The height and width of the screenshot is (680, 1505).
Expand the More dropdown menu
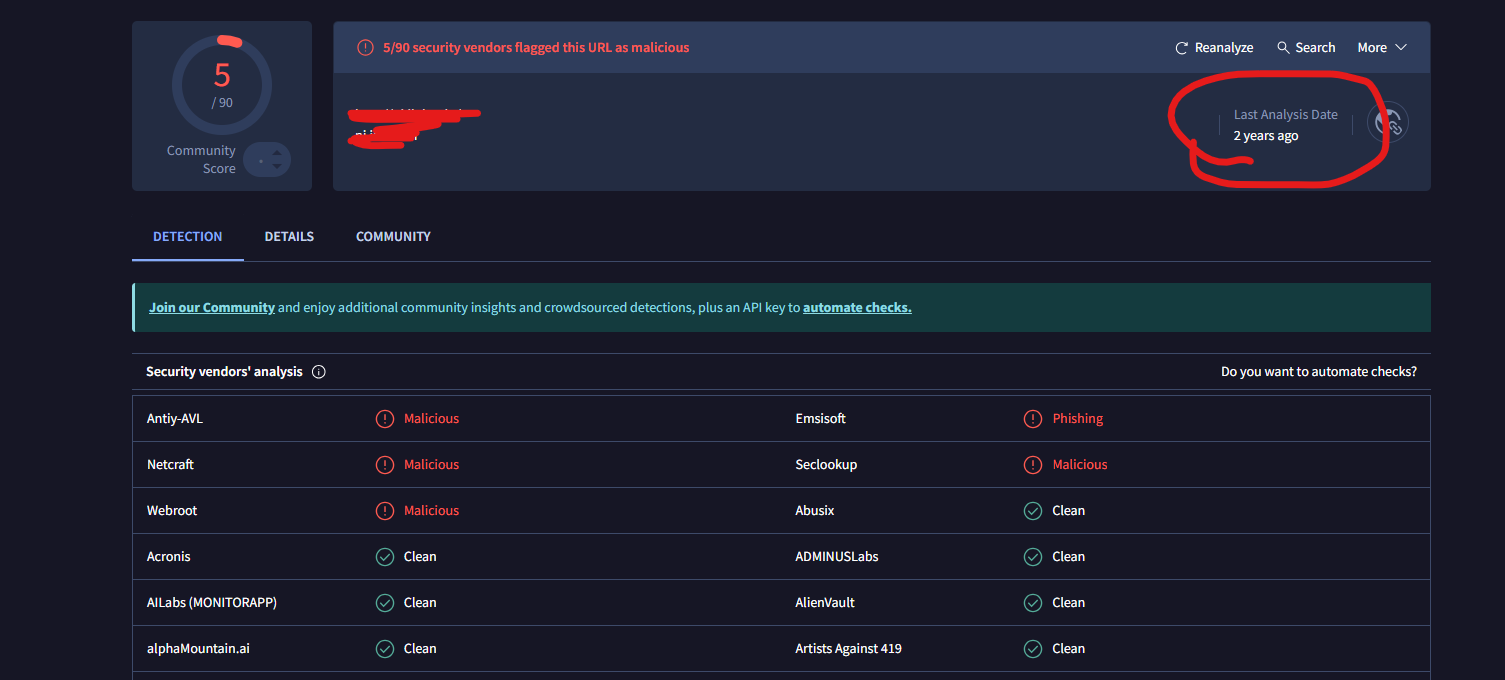click(1382, 48)
